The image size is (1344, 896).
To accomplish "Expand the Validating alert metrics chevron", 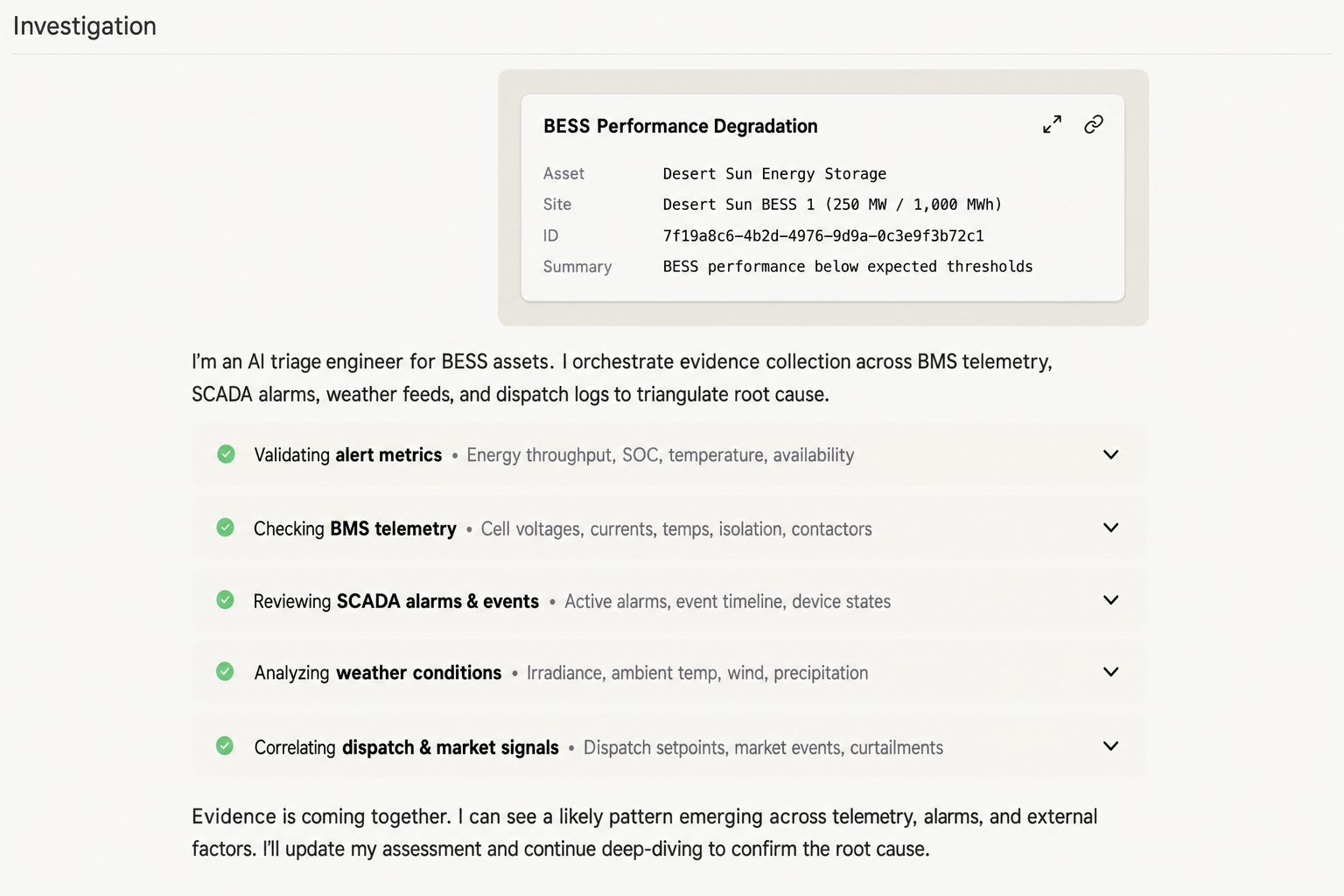I will coord(1110,454).
